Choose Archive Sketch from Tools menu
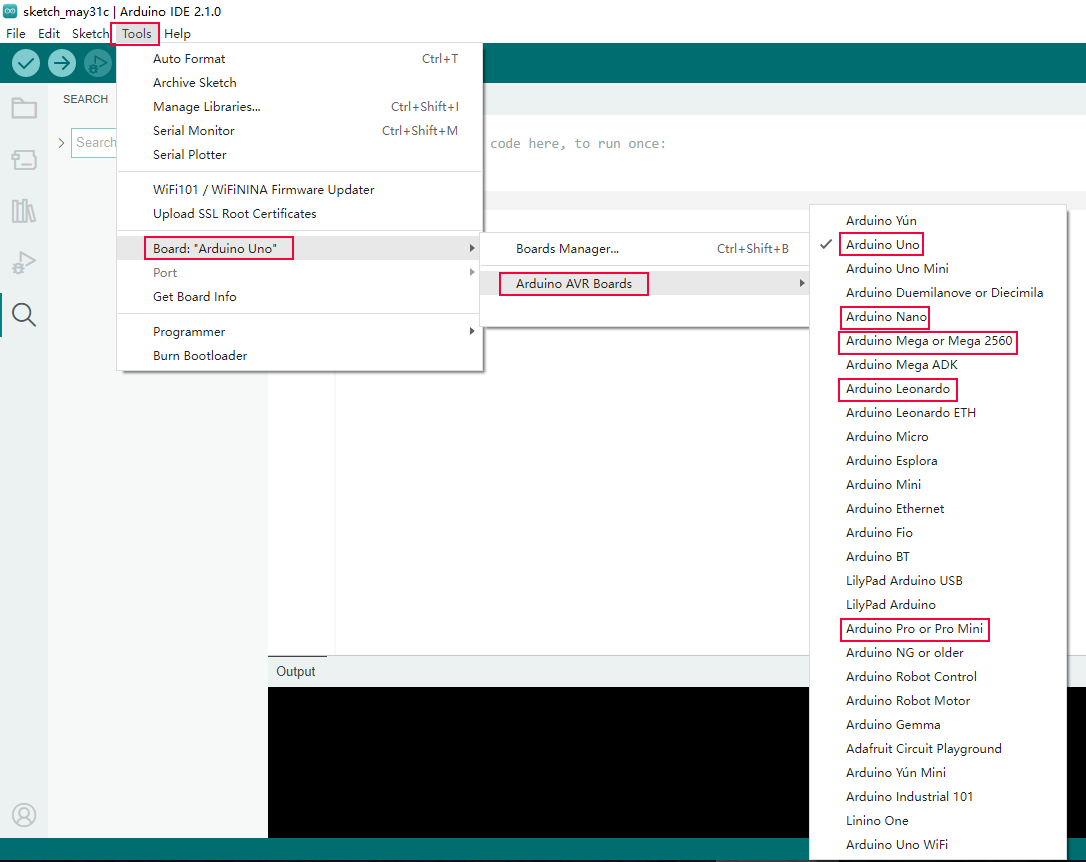 pyautogui.click(x=299, y=82)
